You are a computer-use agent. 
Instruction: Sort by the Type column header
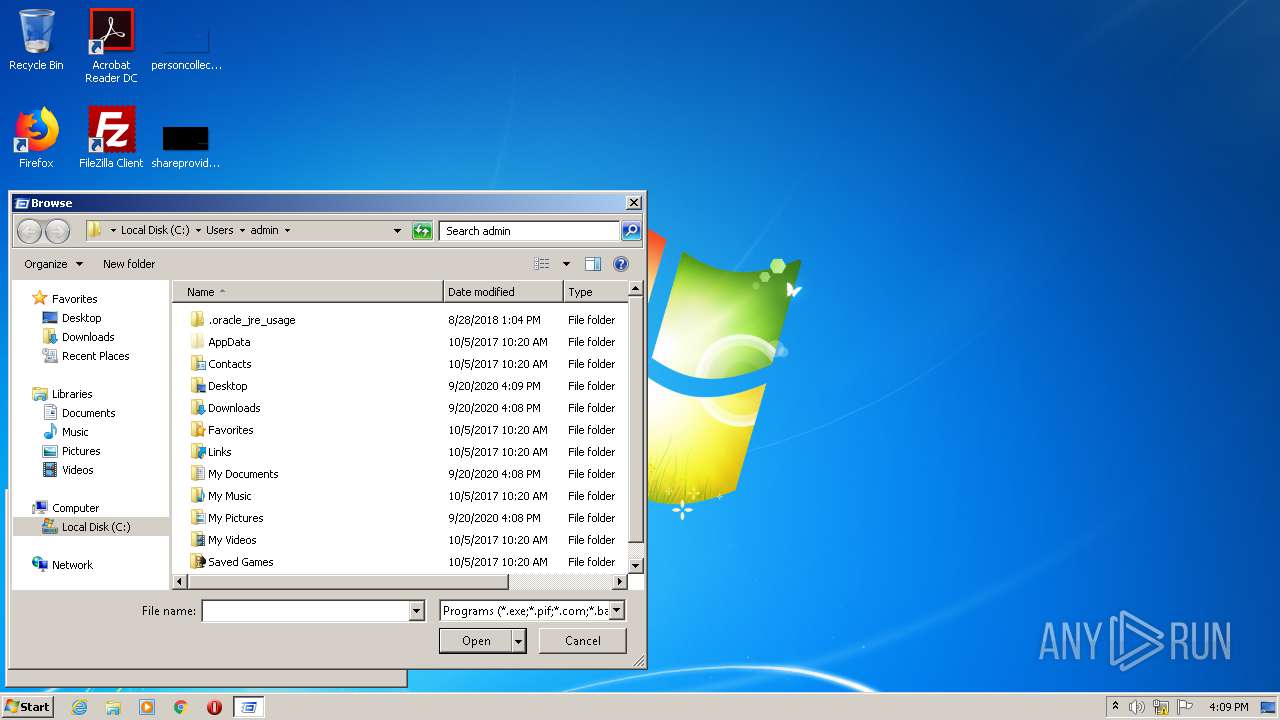[595, 292]
